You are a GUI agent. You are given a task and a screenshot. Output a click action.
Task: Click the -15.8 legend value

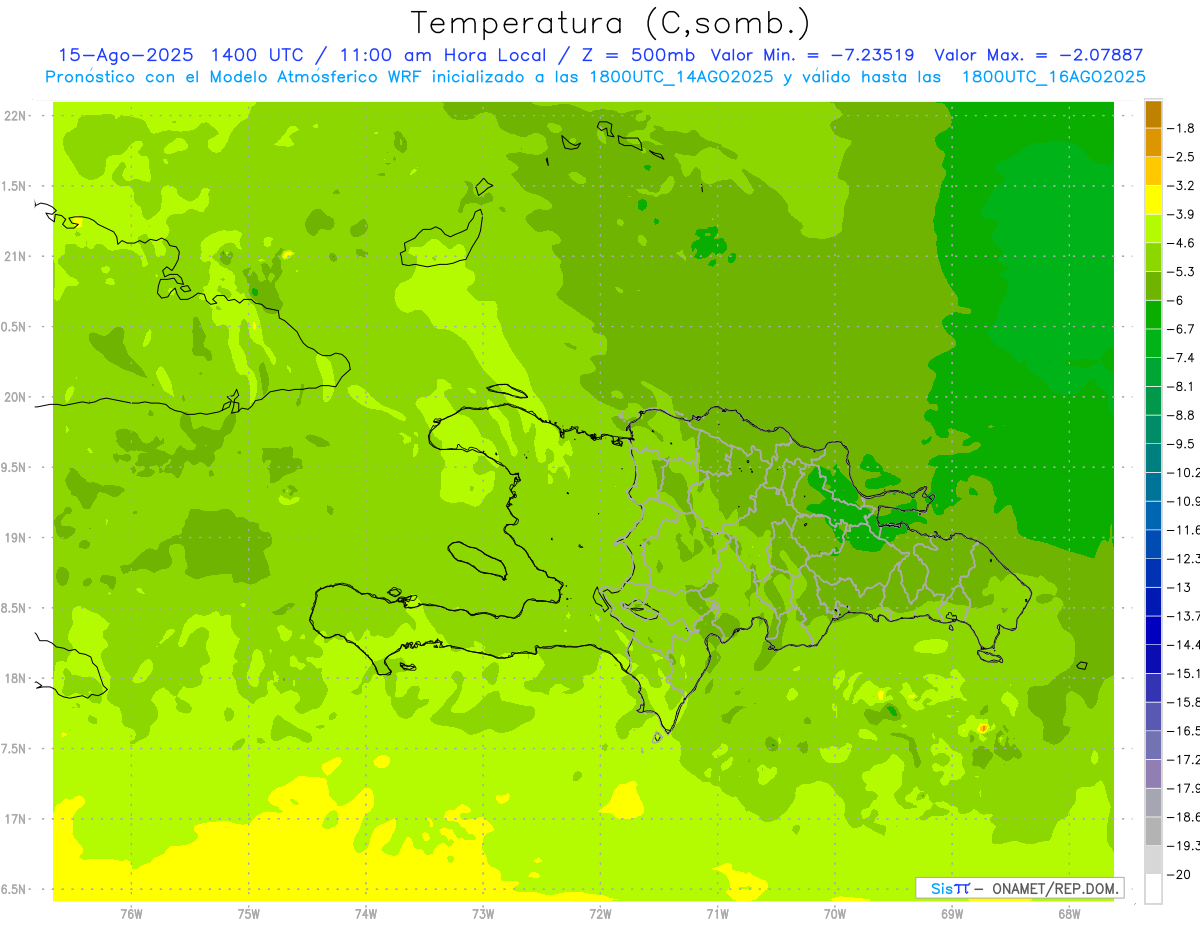click(x=1183, y=702)
